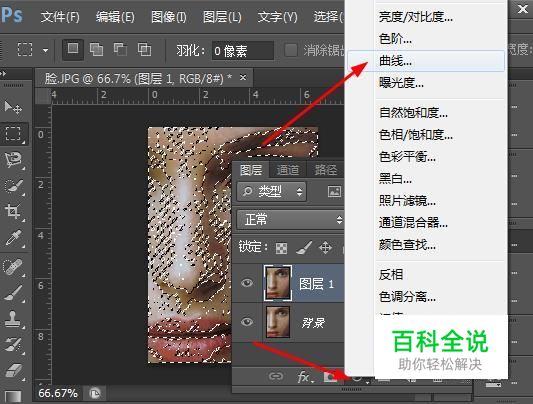
Task: Switch to the 图层 tab
Action: (x=251, y=170)
